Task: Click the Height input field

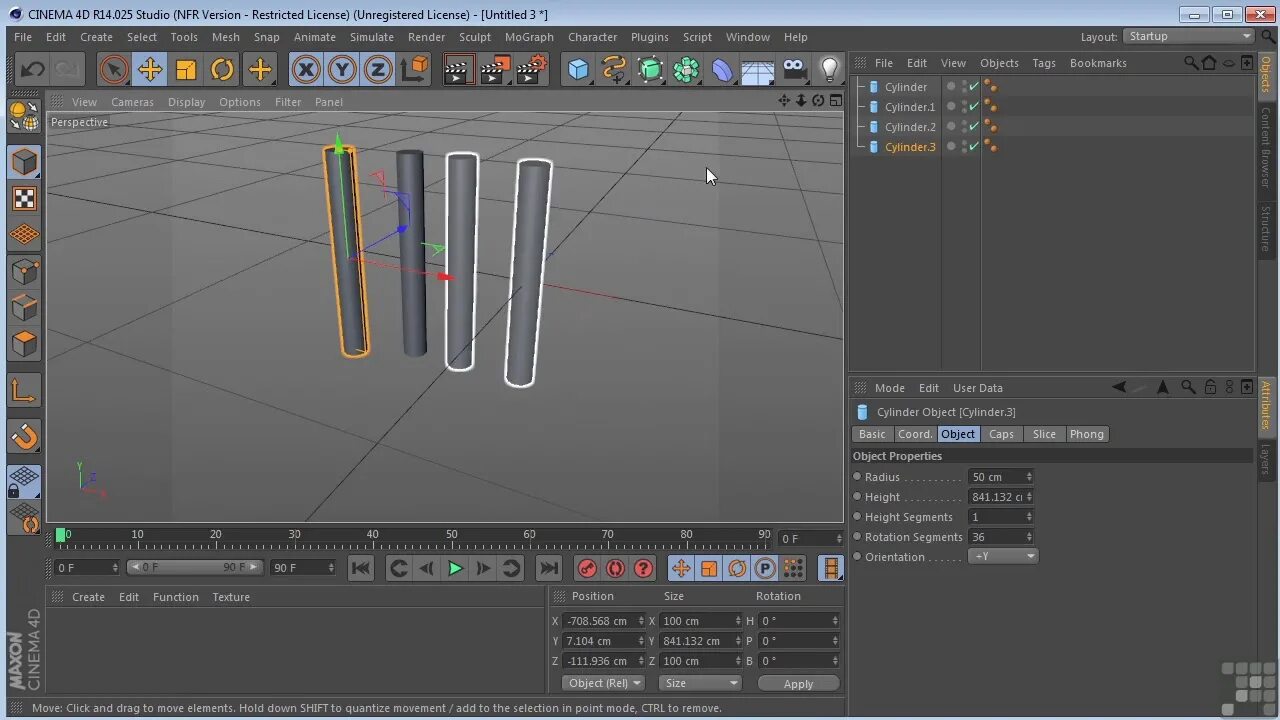Action: pos(997,497)
